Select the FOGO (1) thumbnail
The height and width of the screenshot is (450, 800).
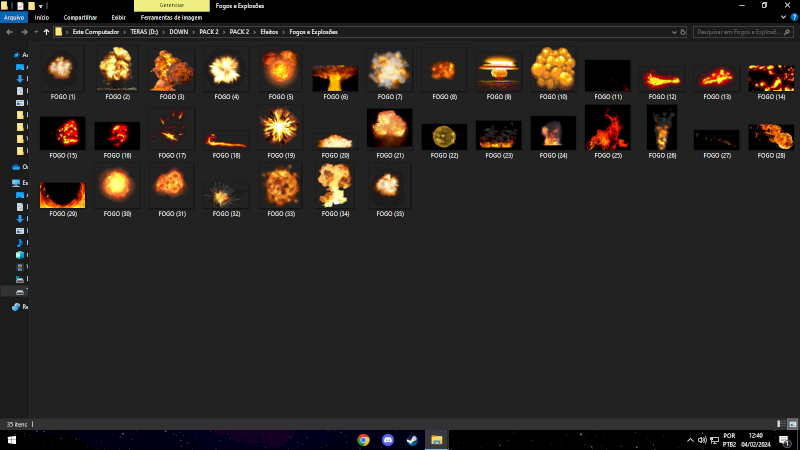point(63,69)
